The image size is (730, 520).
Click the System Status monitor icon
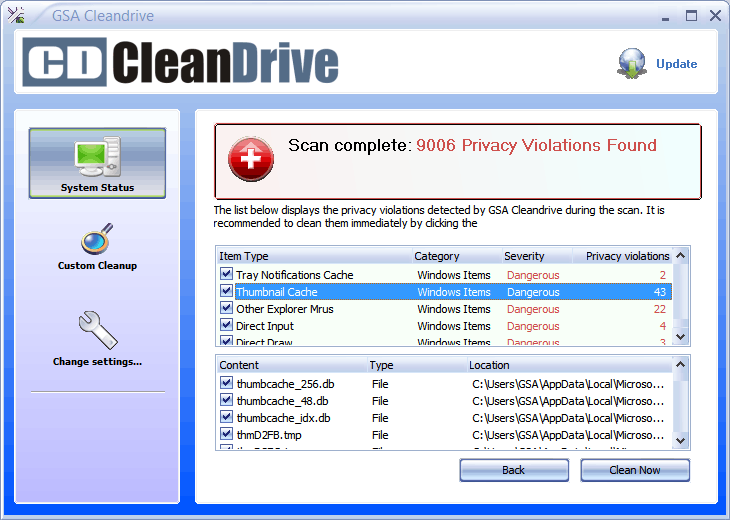click(98, 156)
